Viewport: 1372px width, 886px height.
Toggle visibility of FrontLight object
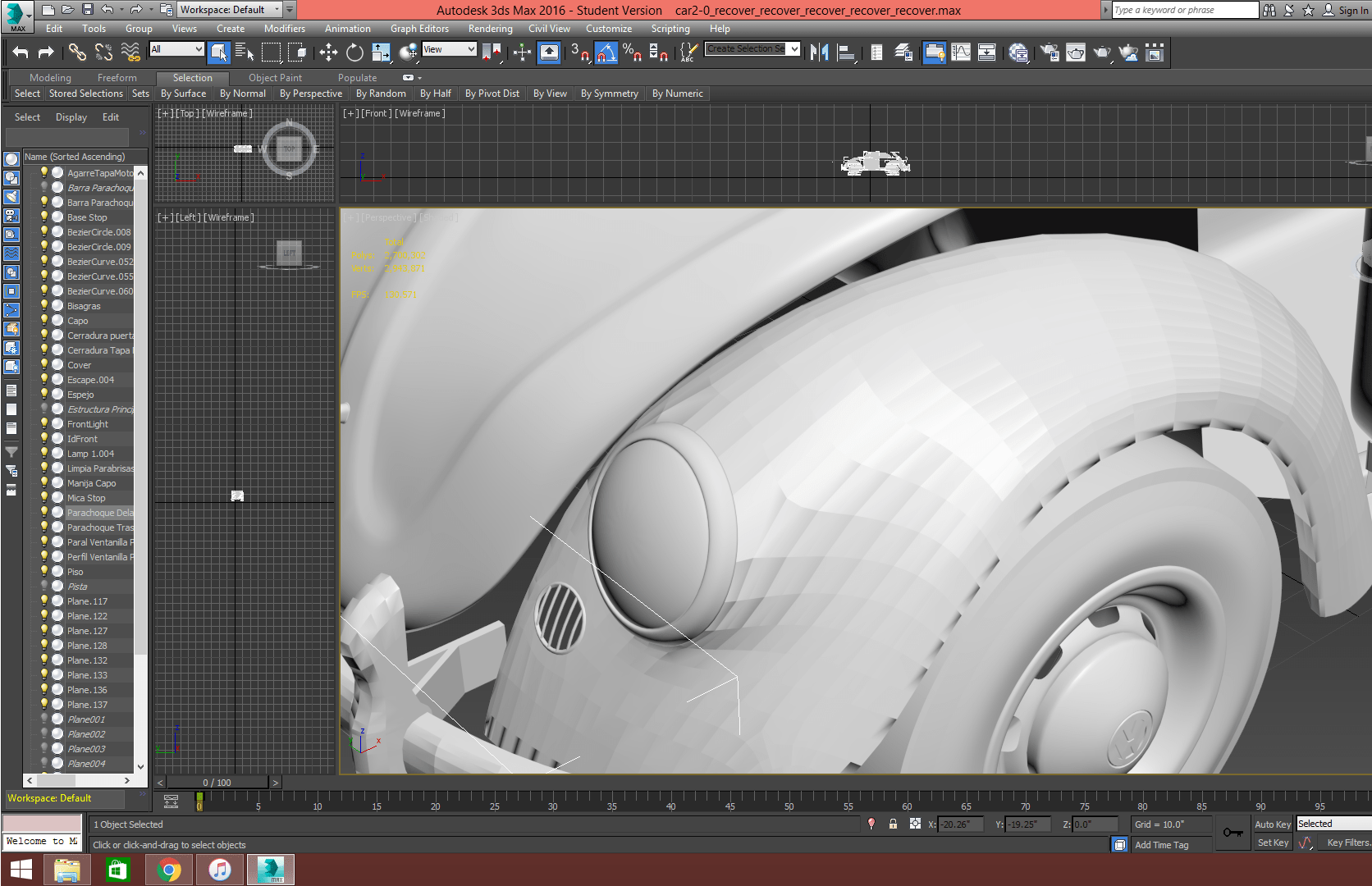44,424
